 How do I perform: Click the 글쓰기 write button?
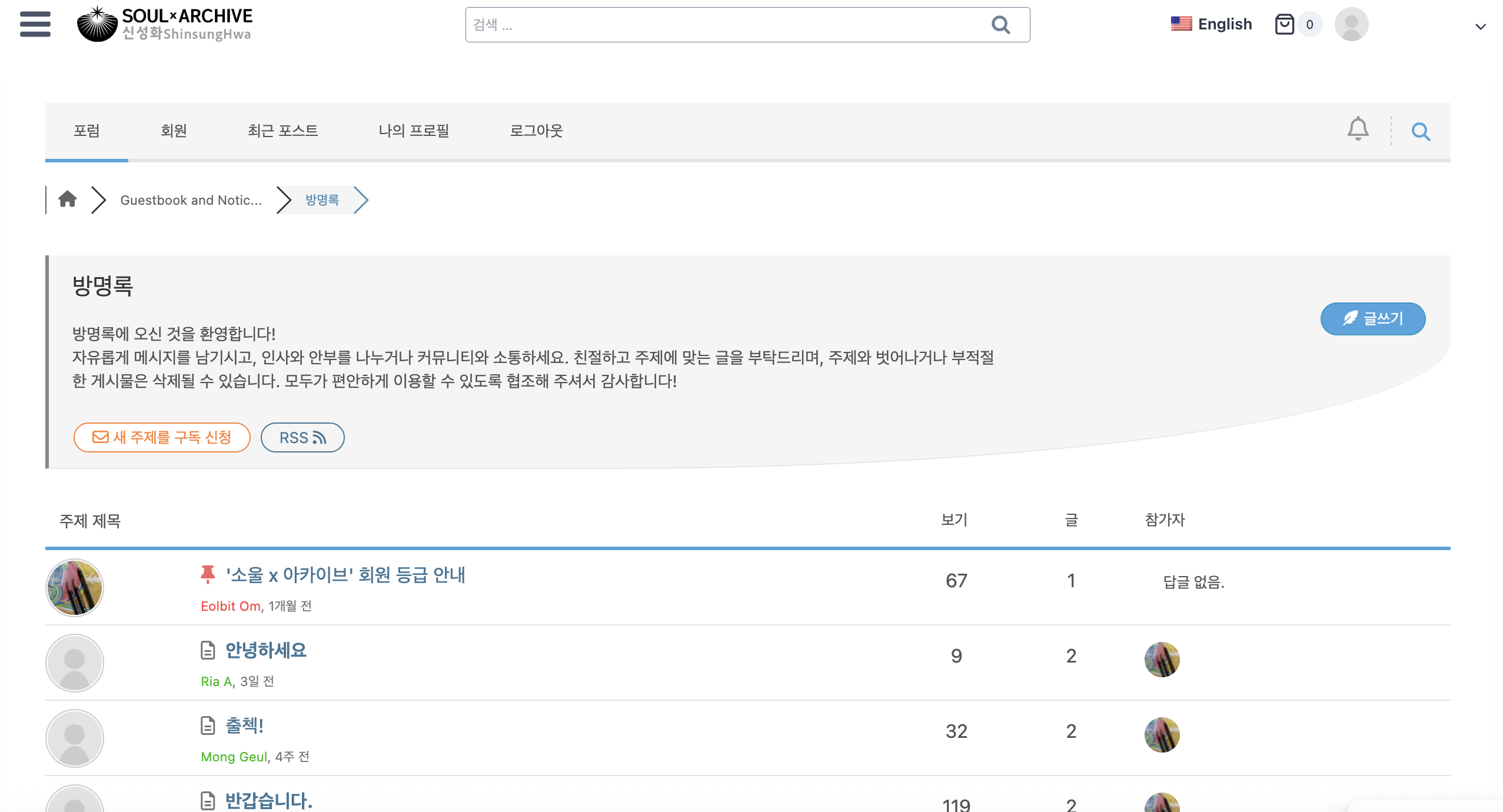[1372, 319]
